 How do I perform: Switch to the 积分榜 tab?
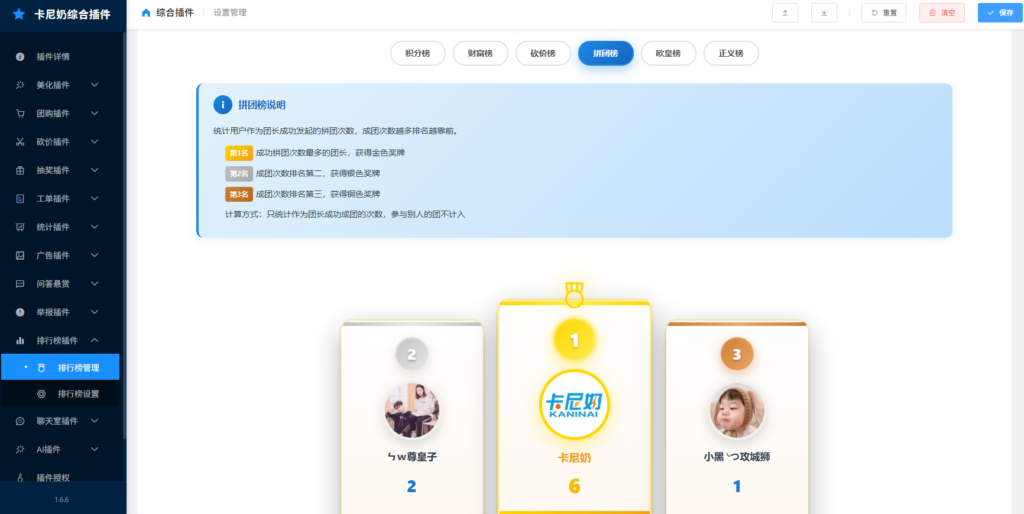[418, 54]
